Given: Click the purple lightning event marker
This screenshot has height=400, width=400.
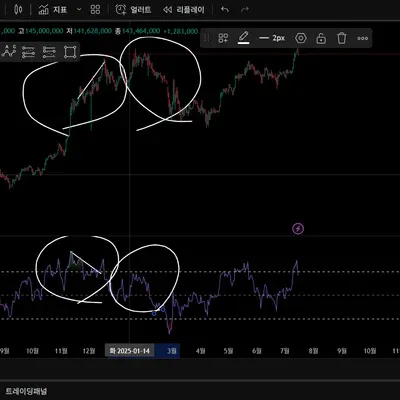Looking at the screenshot, I should point(298,229).
